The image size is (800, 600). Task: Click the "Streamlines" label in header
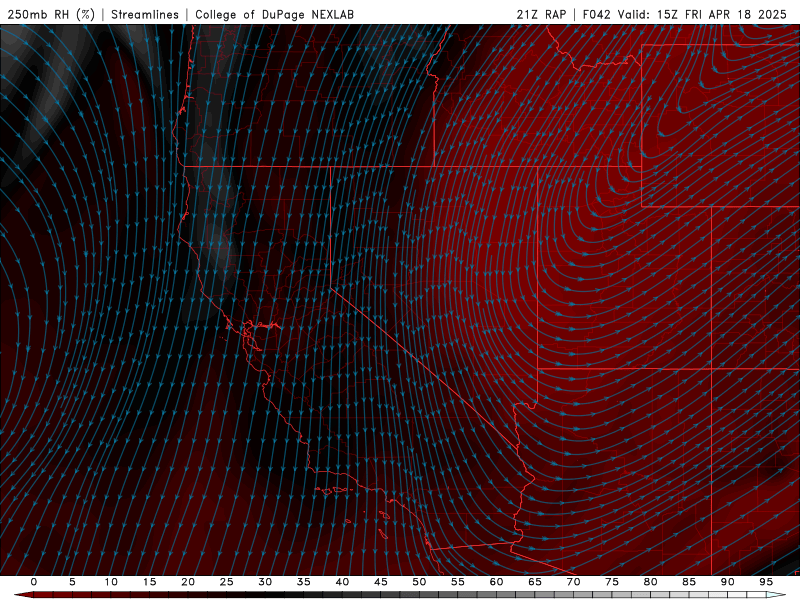click(x=145, y=14)
